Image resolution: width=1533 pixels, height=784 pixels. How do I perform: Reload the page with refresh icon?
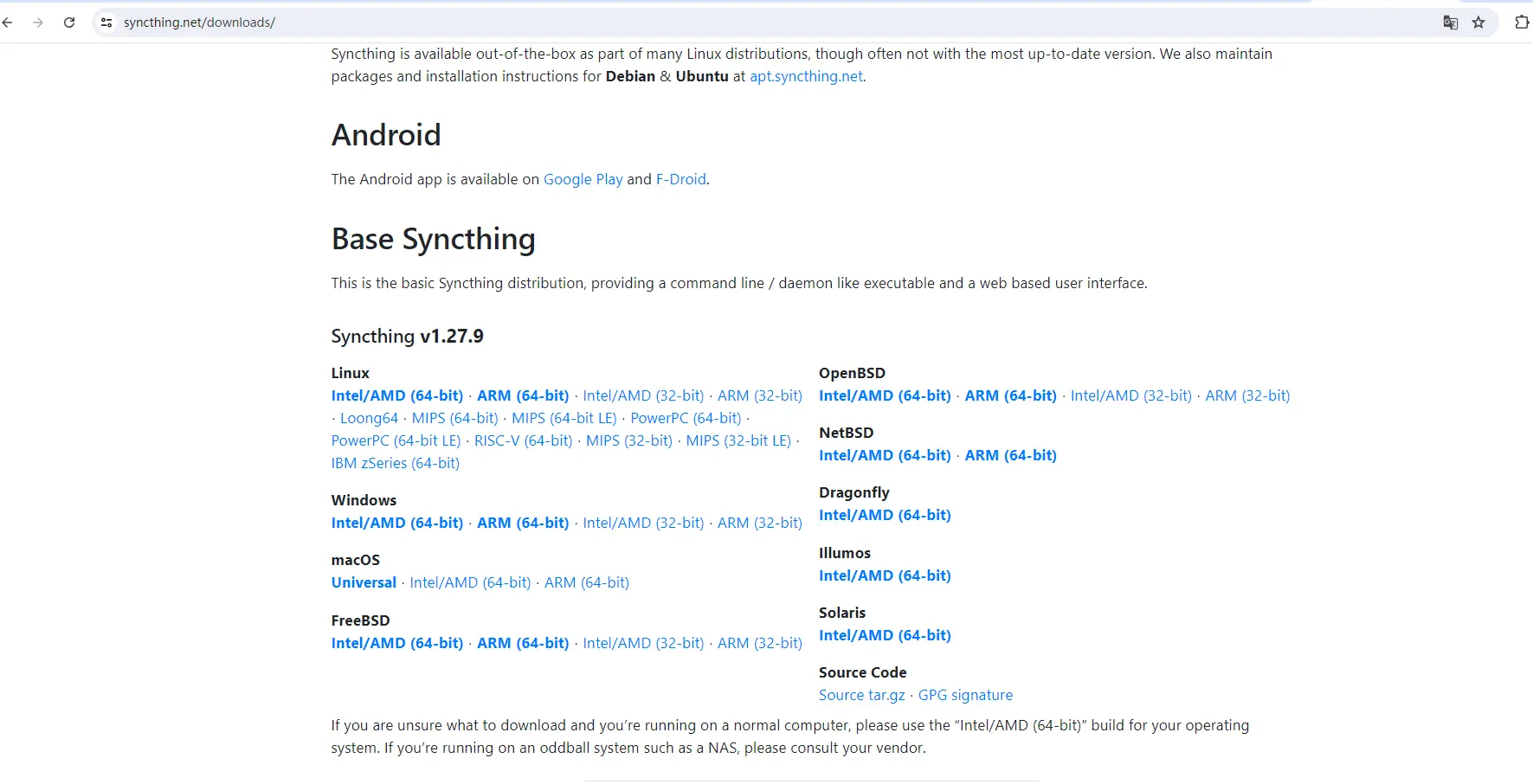69,22
